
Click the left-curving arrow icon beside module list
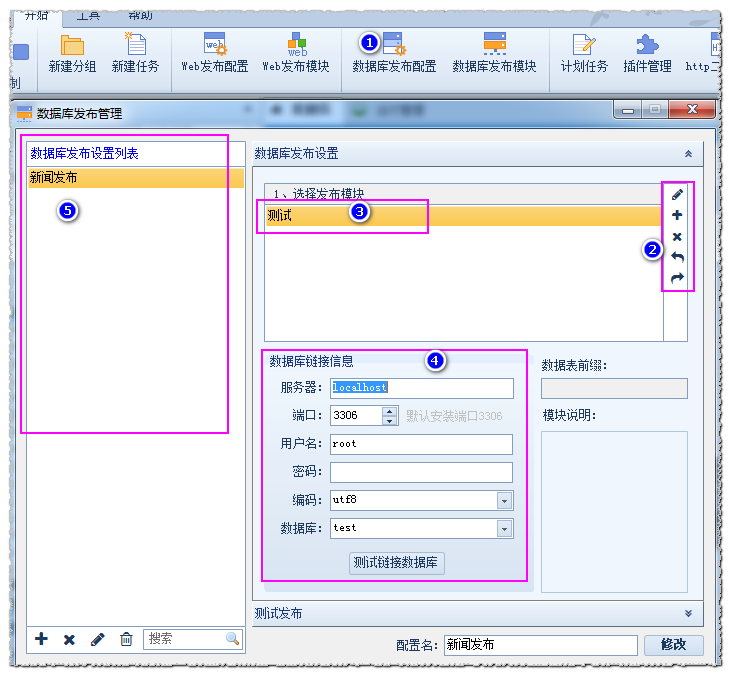click(x=677, y=257)
